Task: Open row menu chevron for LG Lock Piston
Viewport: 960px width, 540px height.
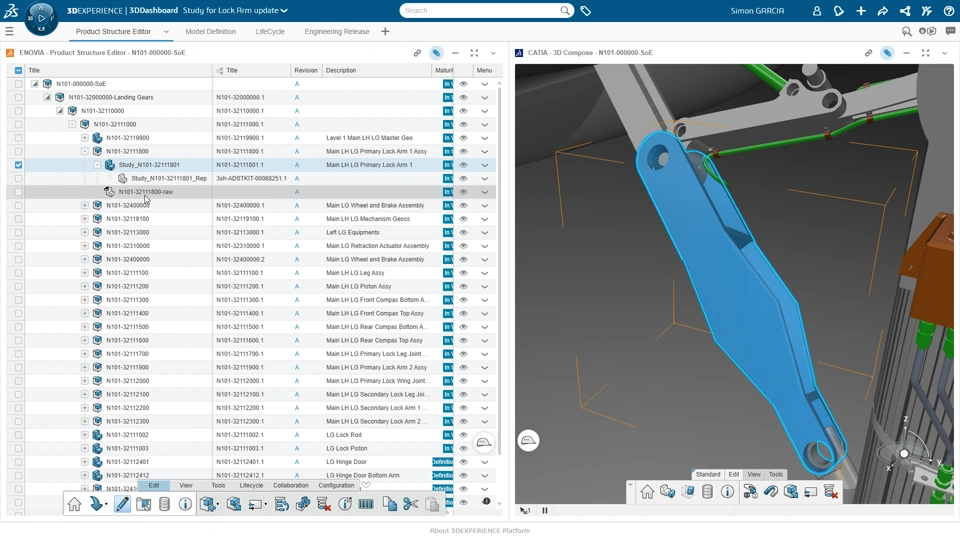Action: pos(484,448)
